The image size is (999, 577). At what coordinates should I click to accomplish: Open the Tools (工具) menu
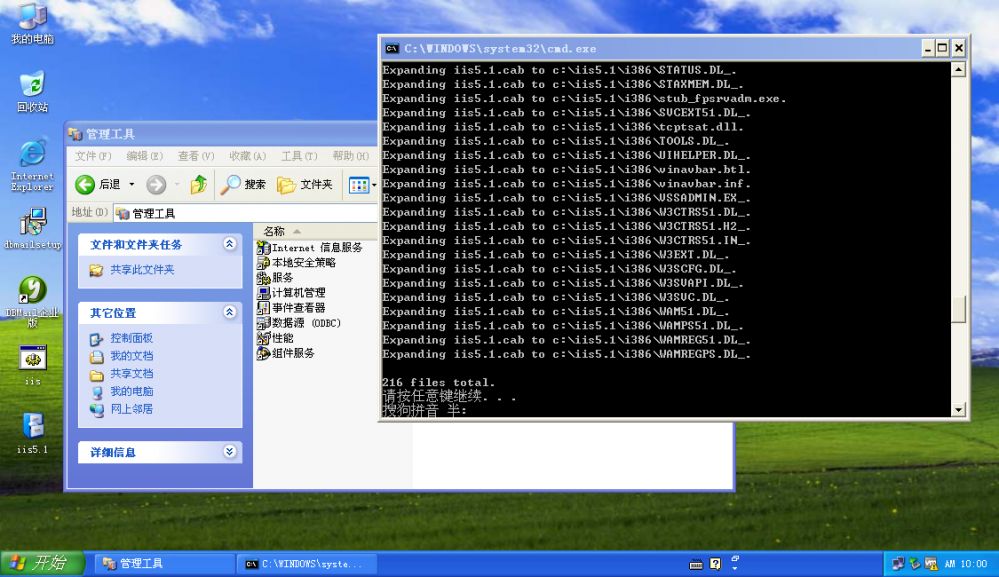[299, 156]
